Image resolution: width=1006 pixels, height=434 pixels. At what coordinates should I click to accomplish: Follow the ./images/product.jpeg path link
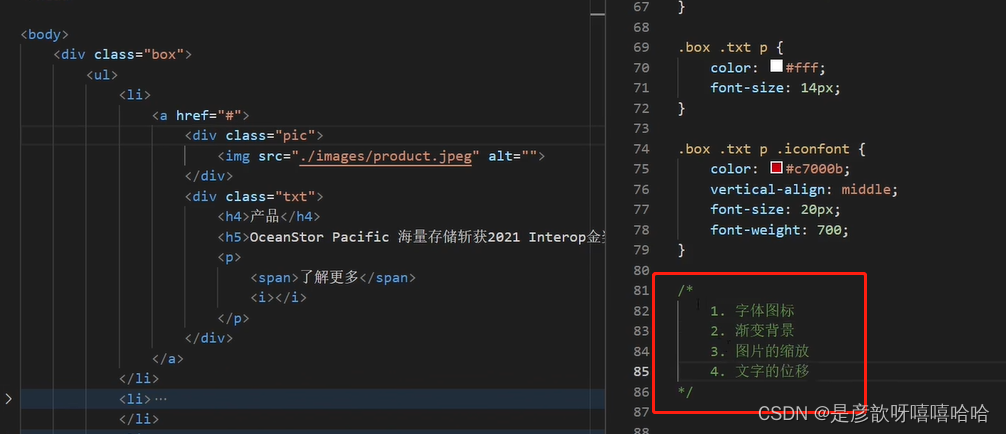[386, 156]
